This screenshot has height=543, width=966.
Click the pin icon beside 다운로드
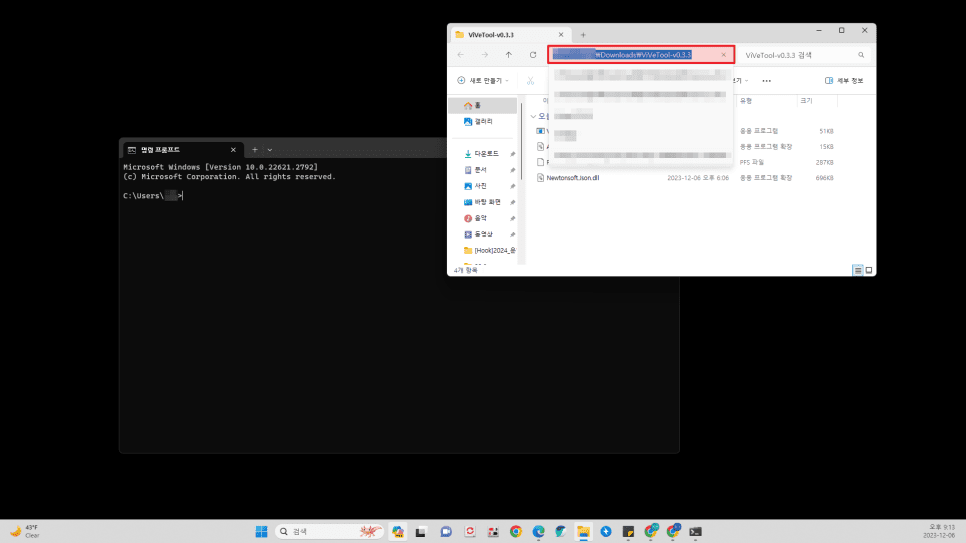point(512,154)
